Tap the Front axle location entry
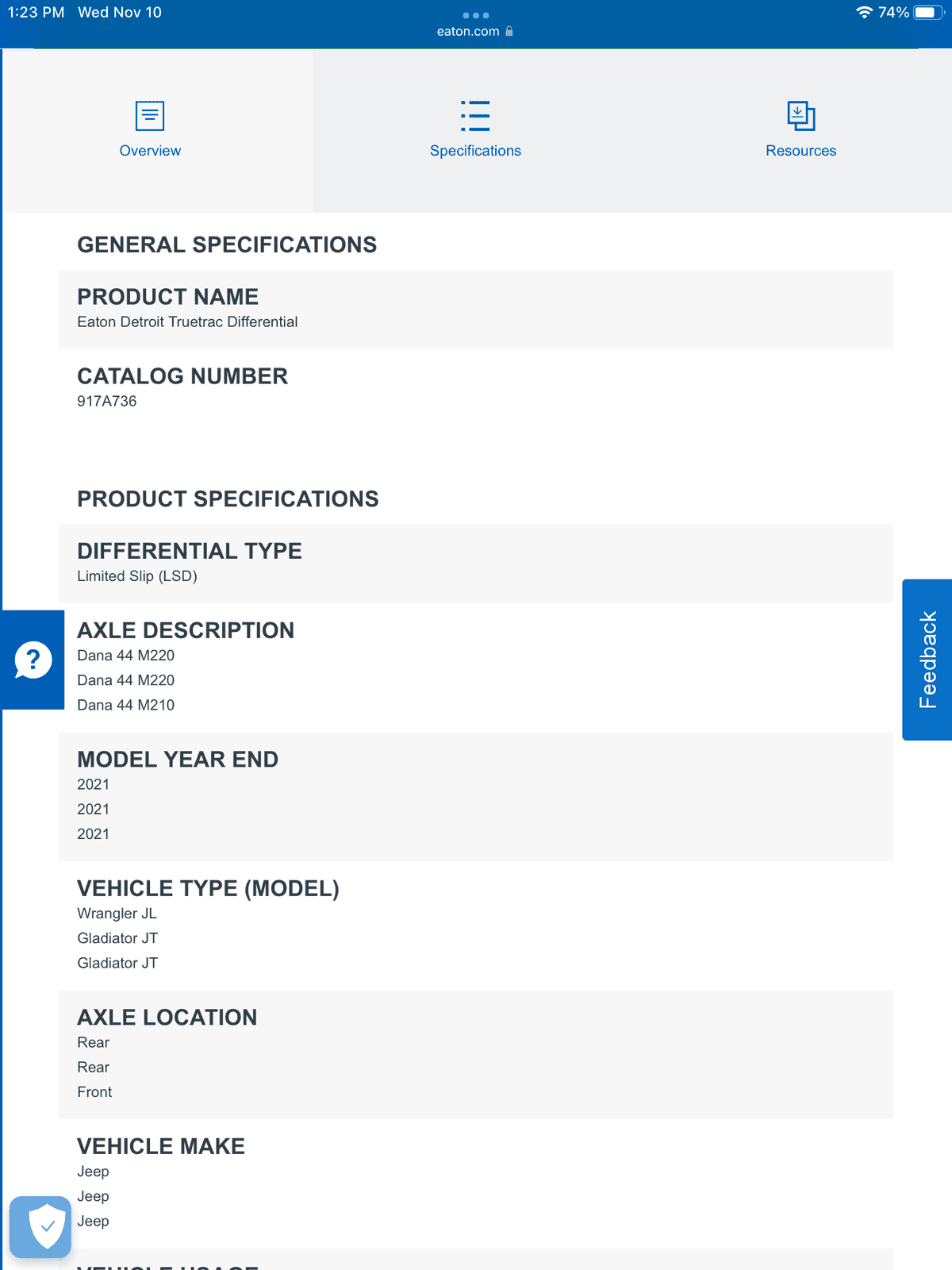The width and height of the screenshot is (952, 1270). 94,1092
